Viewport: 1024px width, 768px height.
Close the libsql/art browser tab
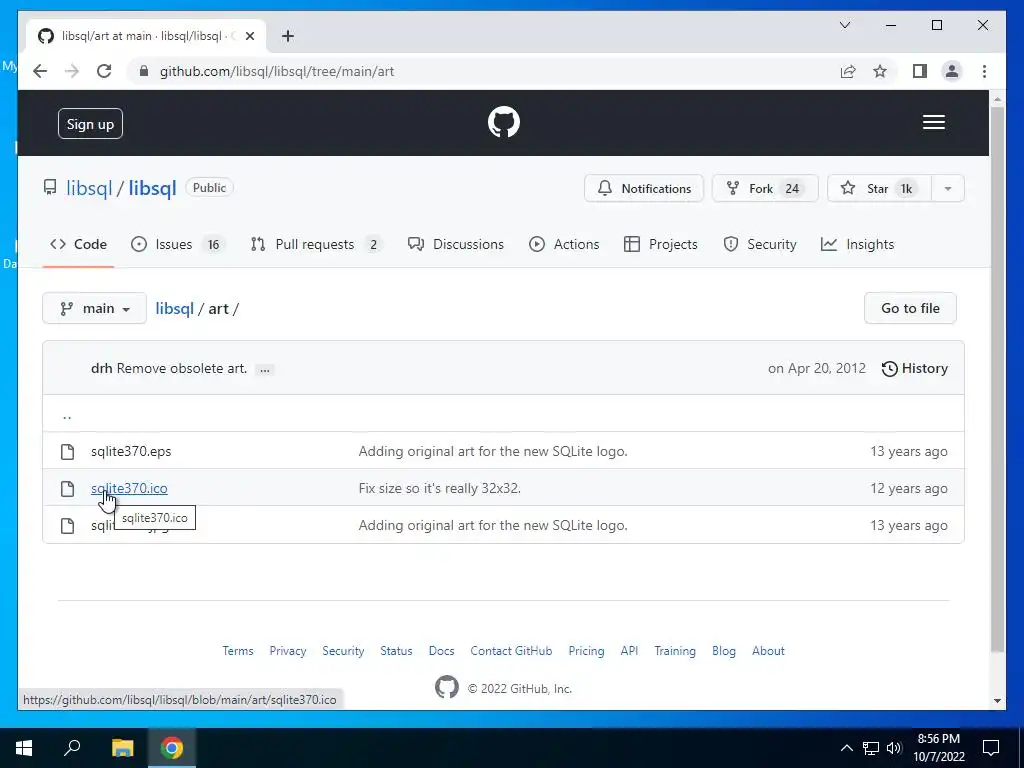pos(249,36)
